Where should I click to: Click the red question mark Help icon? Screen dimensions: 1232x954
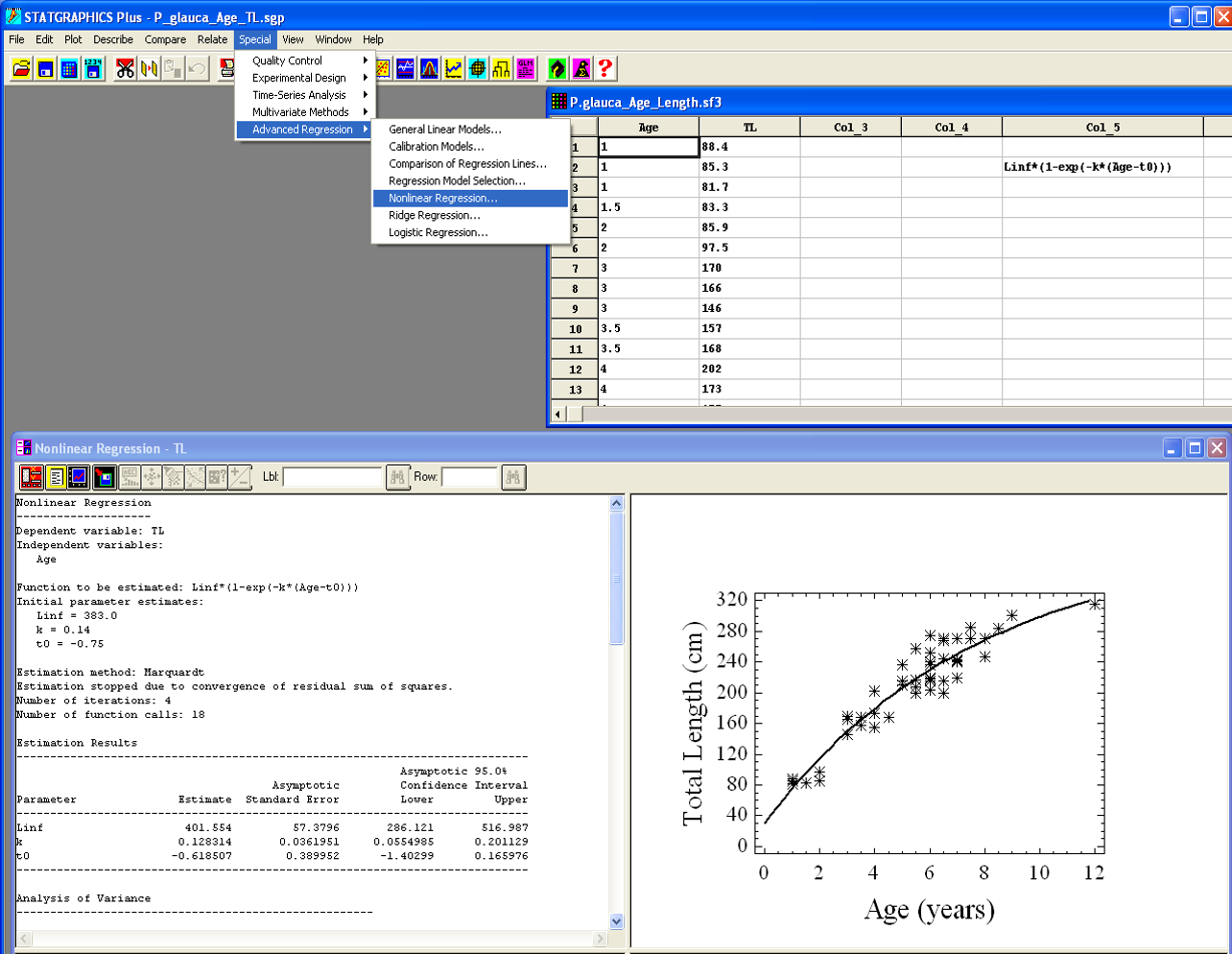pyautogui.click(x=604, y=68)
